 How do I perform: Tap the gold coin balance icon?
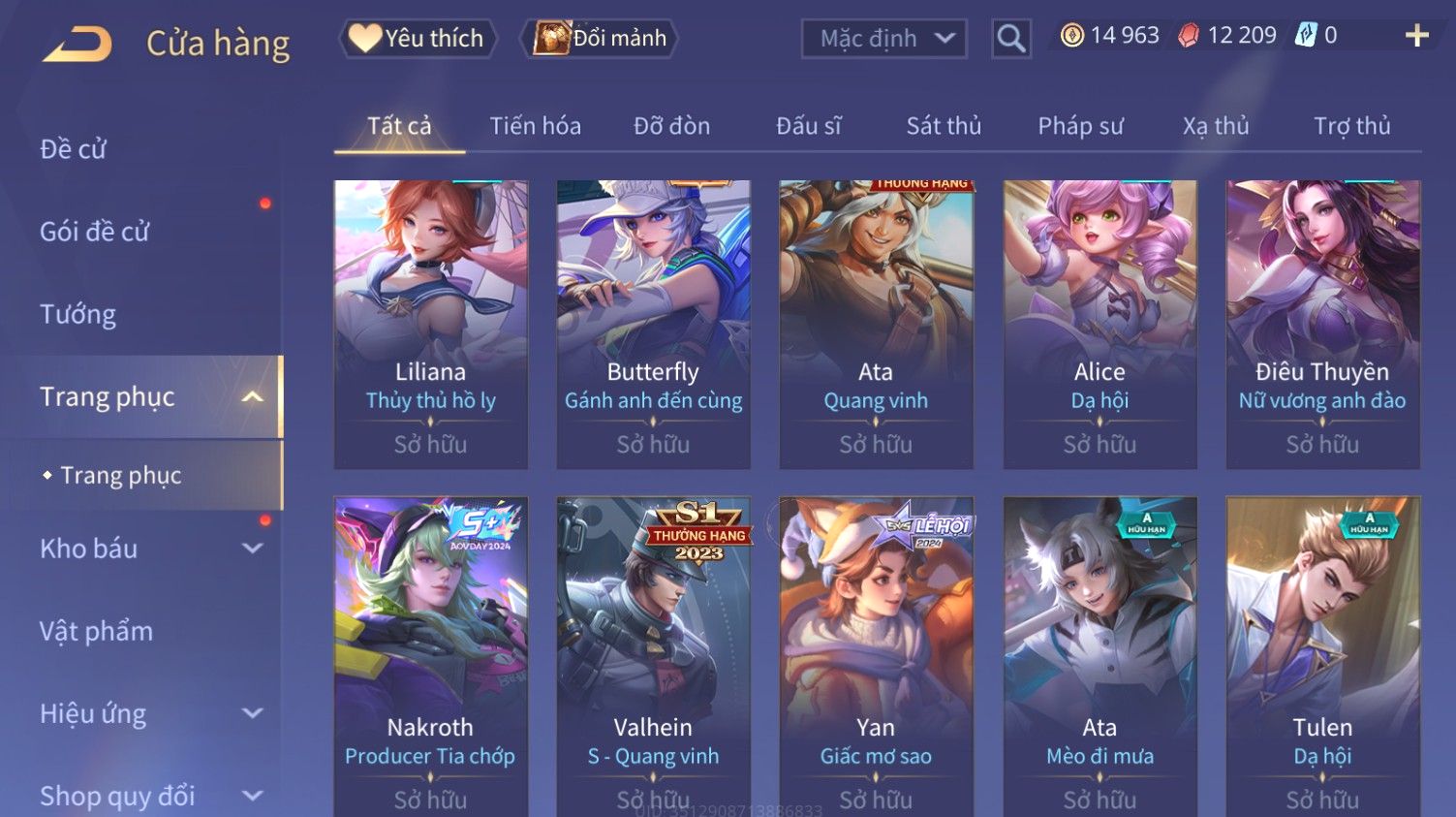pyautogui.click(x=1071, y=36)
